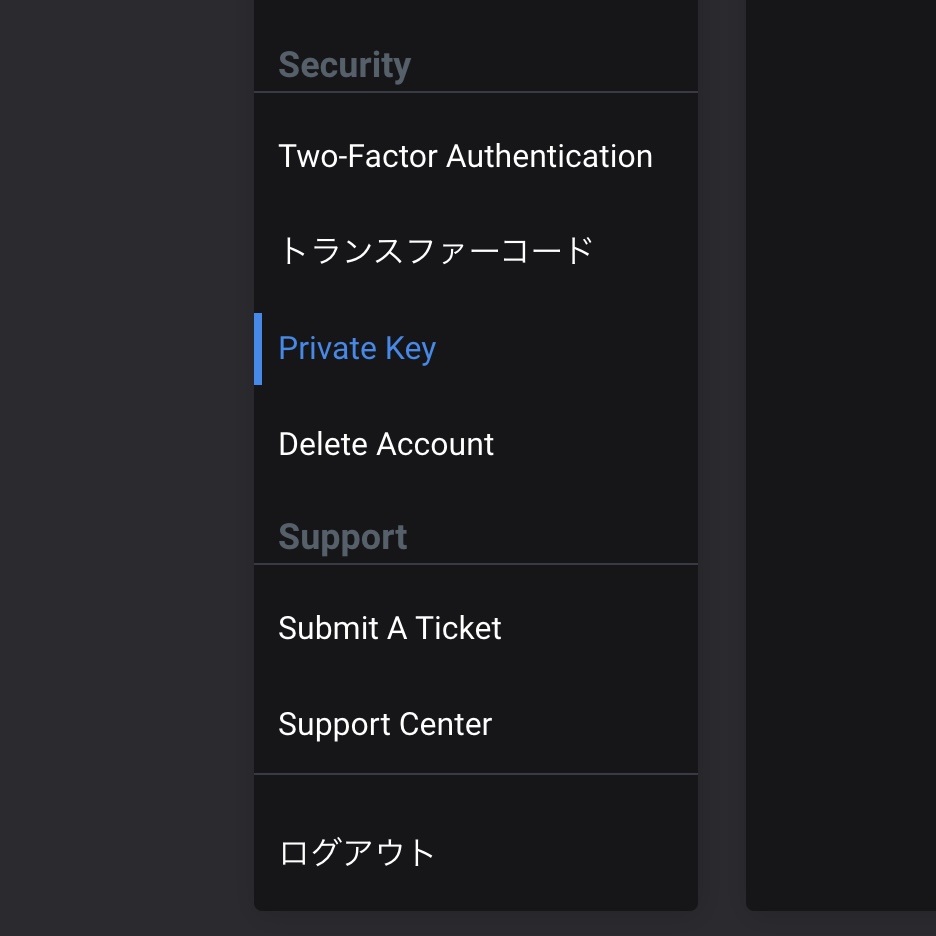The image size is (936, 936).
Task: Click the divider line under Security heading
Action: click(476, 92)
